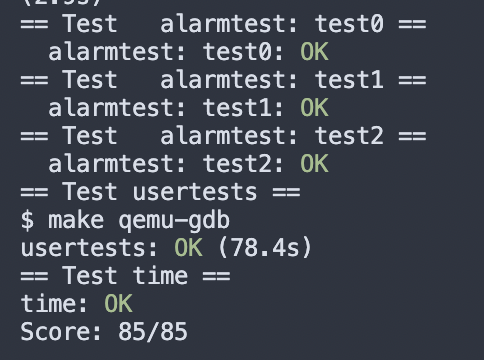Click the green OK after alarmtest test1
The image size is (484, 360).
314,108
